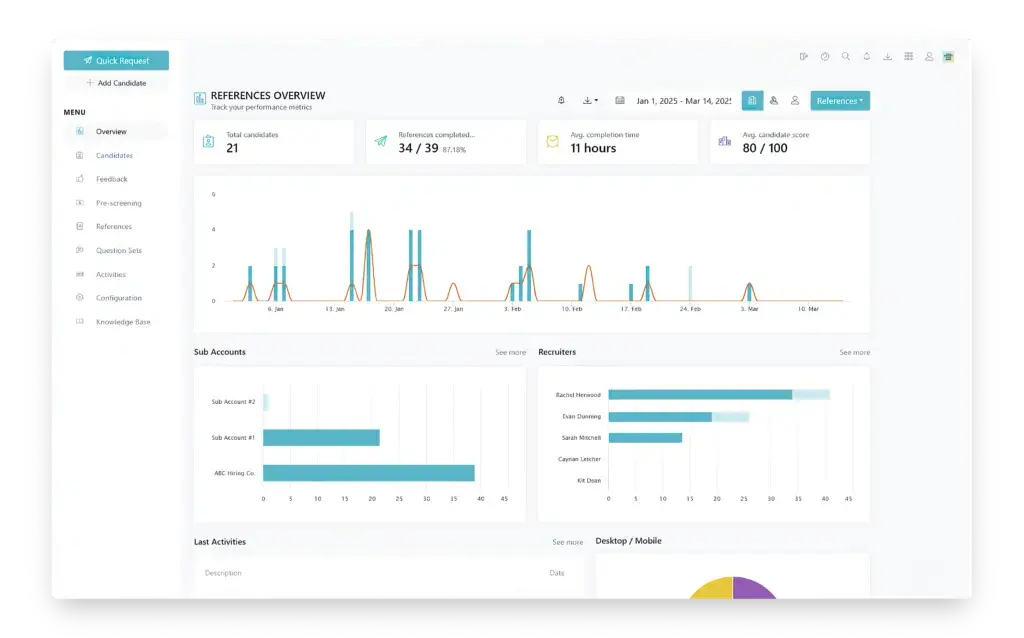Click the user profile icon in top toolbar
Image resolution: width=1024 pixels, height=638 pixels.
929,57
